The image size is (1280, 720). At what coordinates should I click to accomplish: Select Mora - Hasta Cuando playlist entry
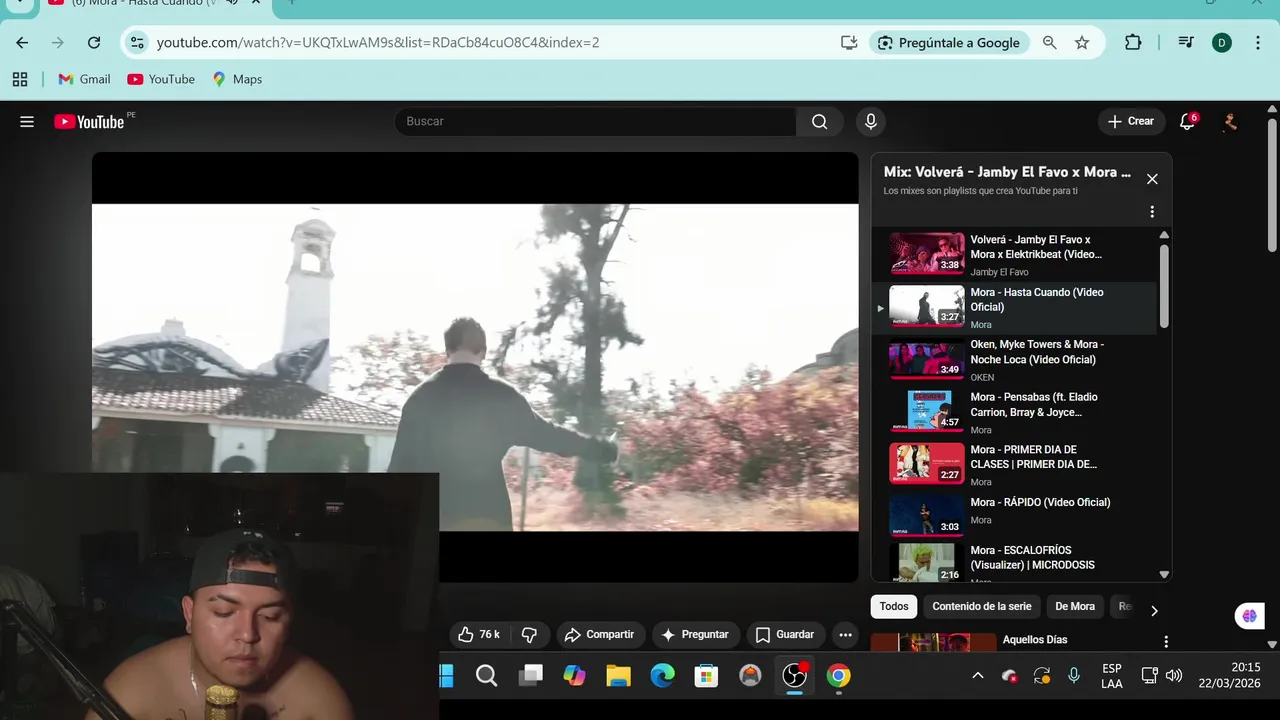point(1015,307)
